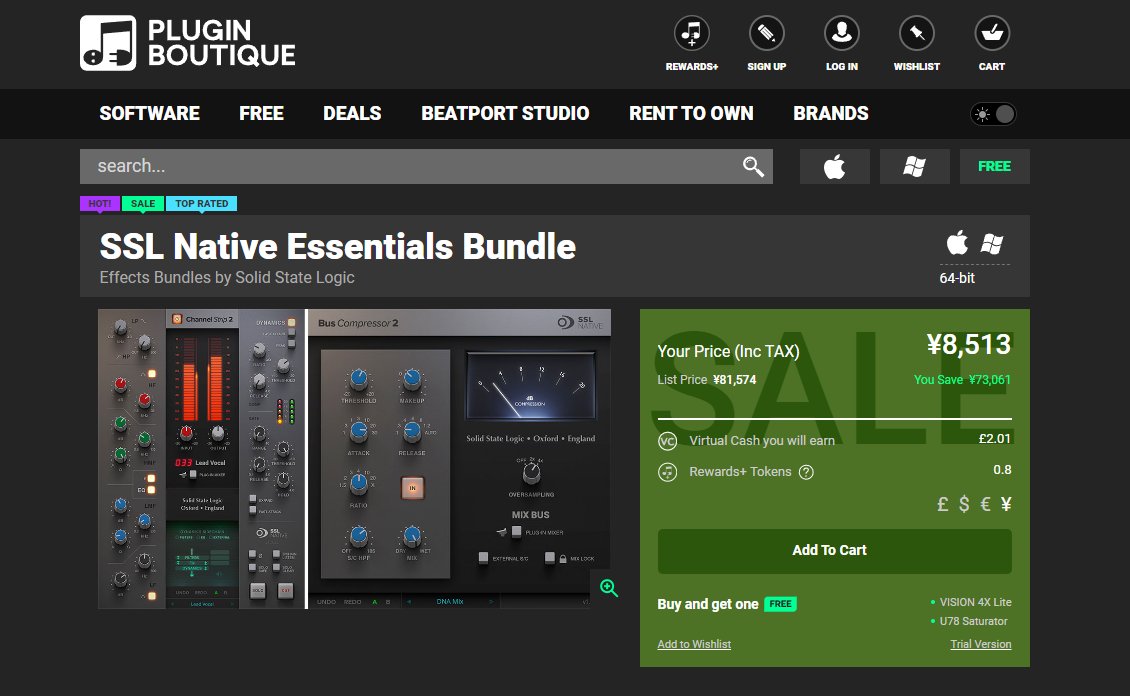Click the Add To Cart button
The image size is (1130, 696).
835,551
